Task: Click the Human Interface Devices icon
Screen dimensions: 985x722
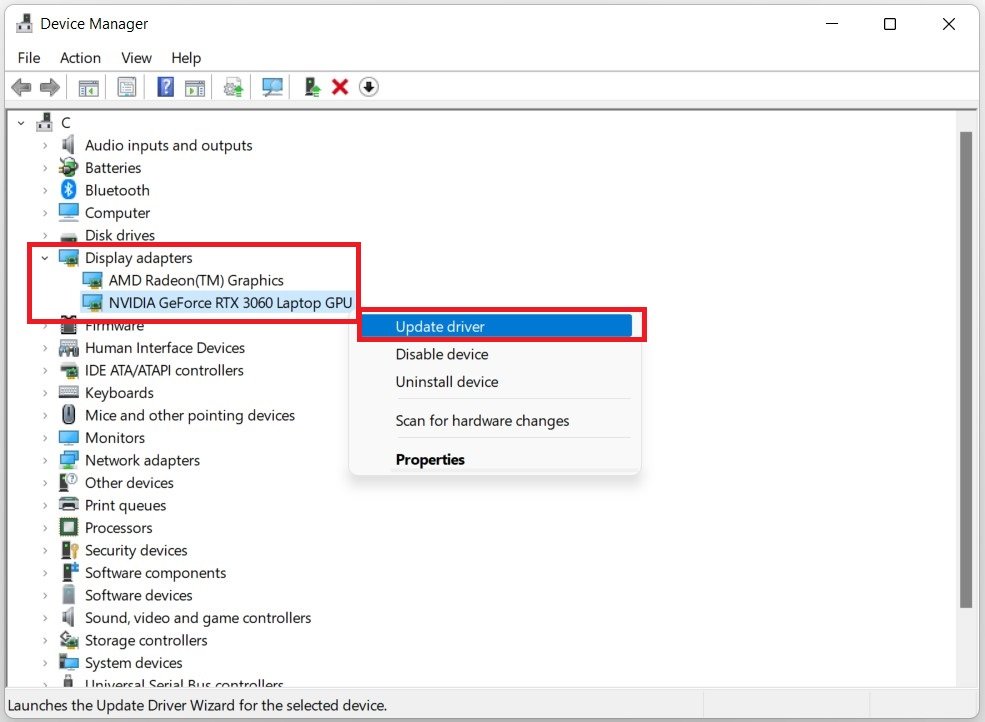Action: point(68,347)
